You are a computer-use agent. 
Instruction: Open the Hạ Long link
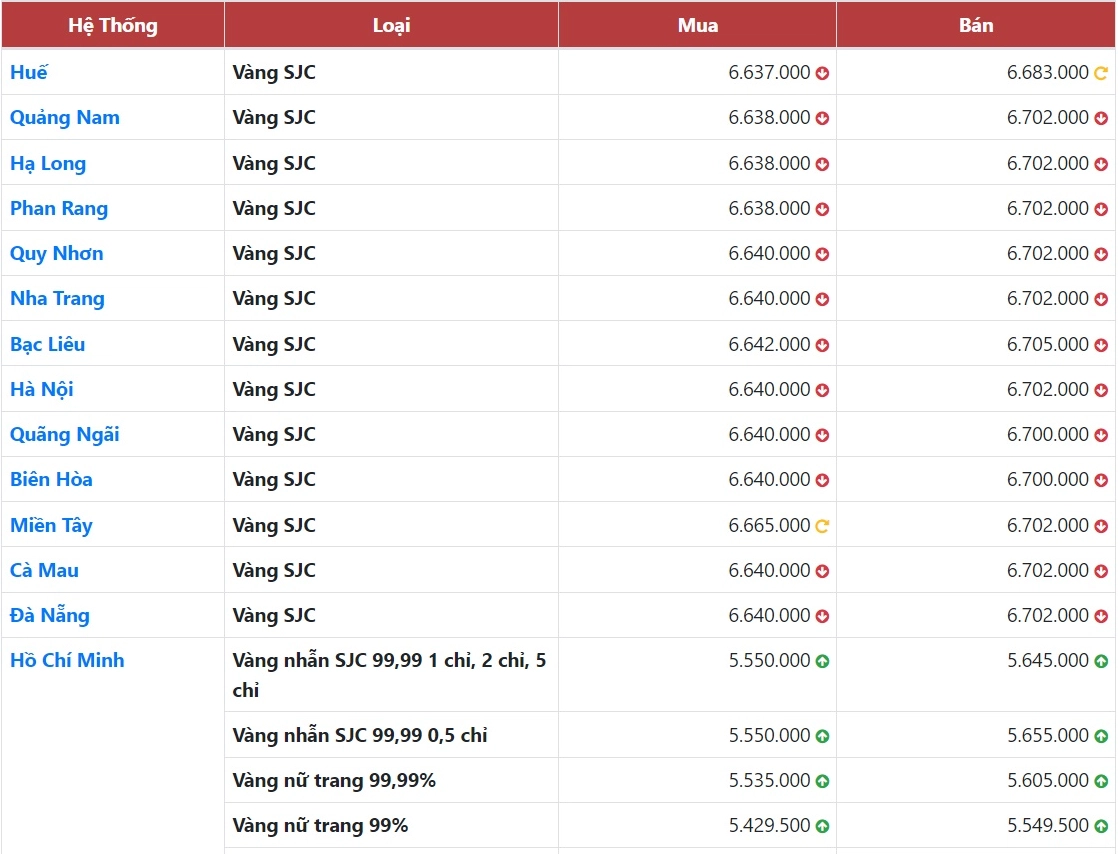[48, 163]
